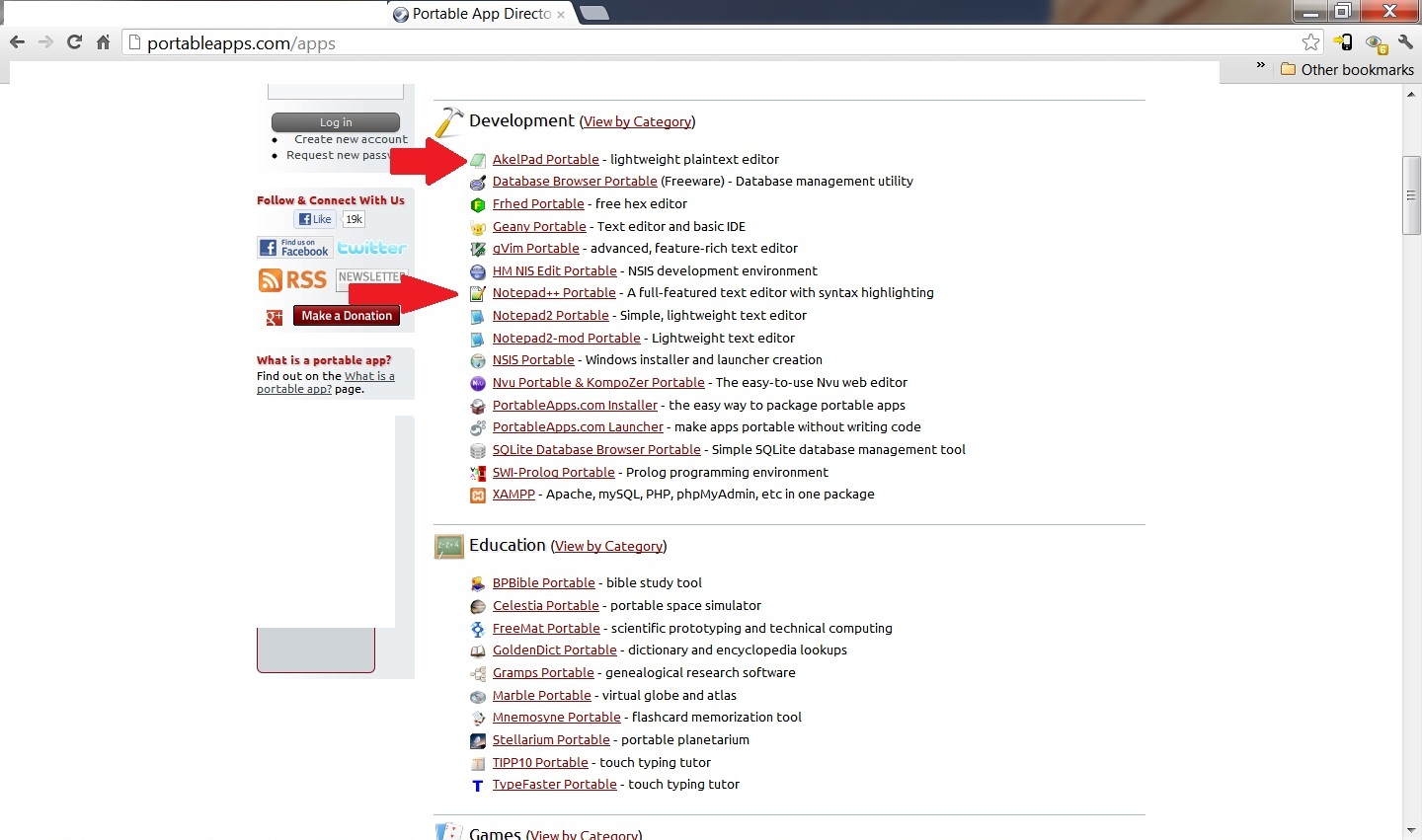Open the 'What is a portable app?' link
The image size is (1422, 840).
[x=326, y=383]
